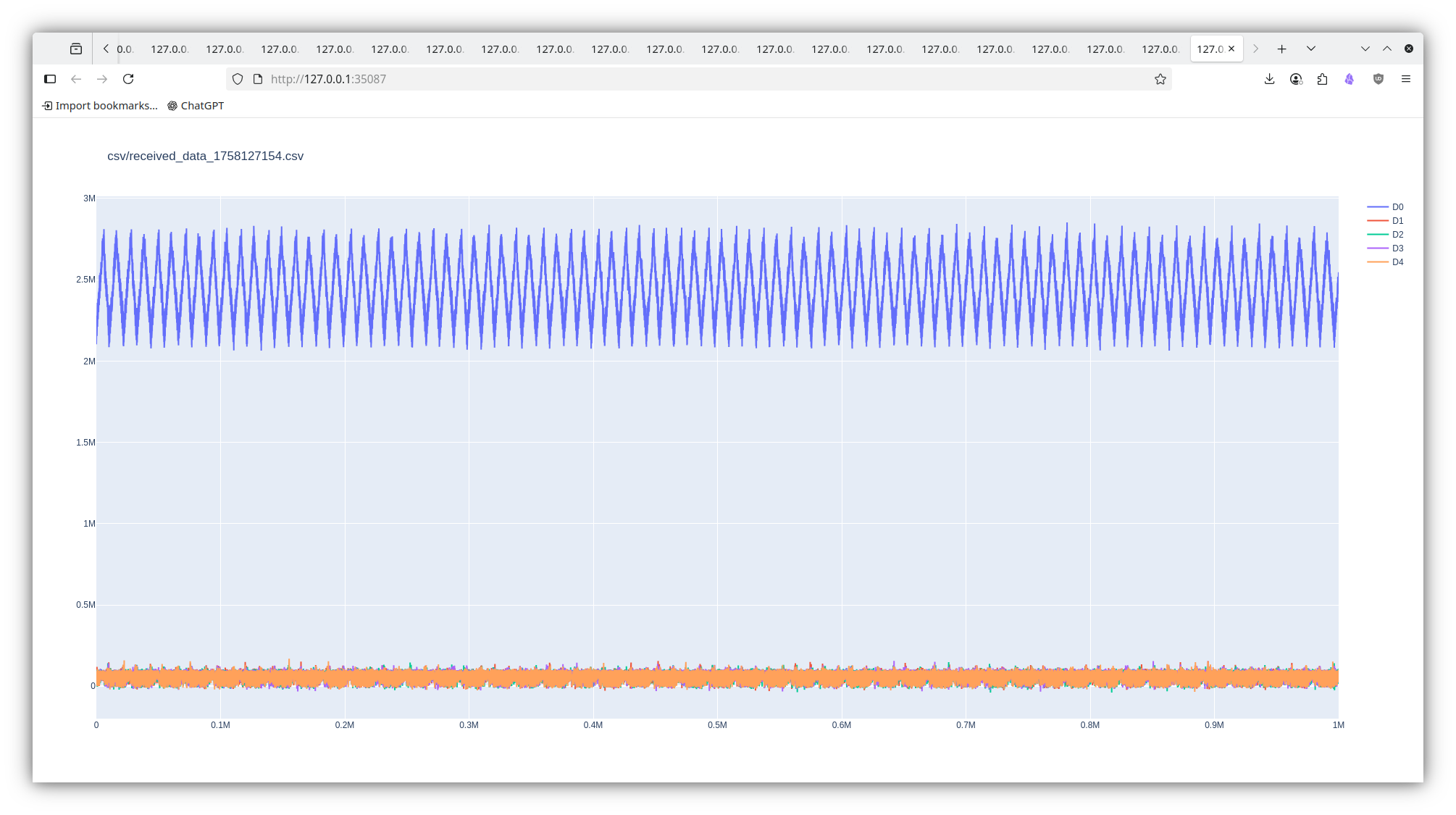Hide the D2 trace via legend
The width and height of the screenshot is (1456, 815).
1397,235
